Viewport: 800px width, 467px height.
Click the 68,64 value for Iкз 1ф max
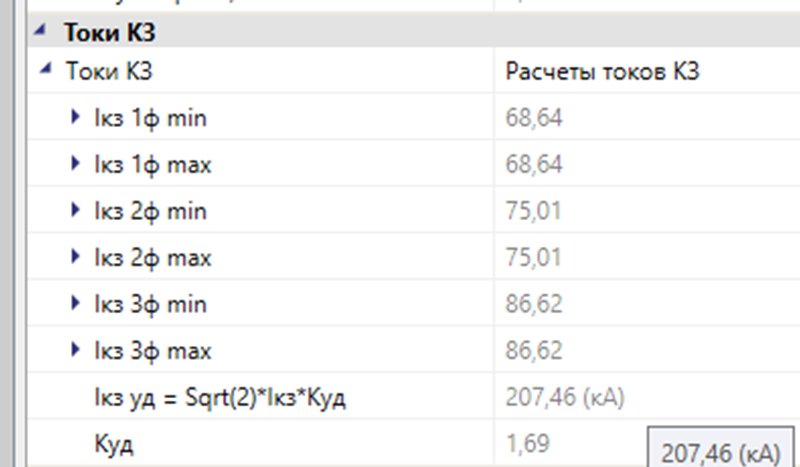tap(535, 165)
